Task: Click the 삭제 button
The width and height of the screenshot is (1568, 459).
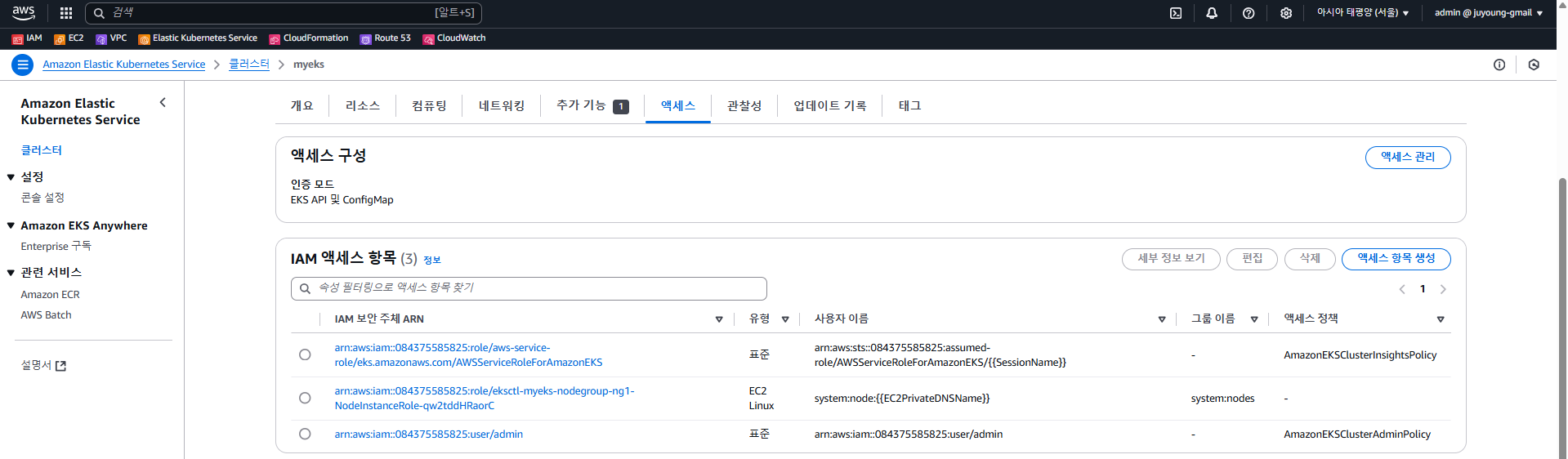Action: [1310, 259]
